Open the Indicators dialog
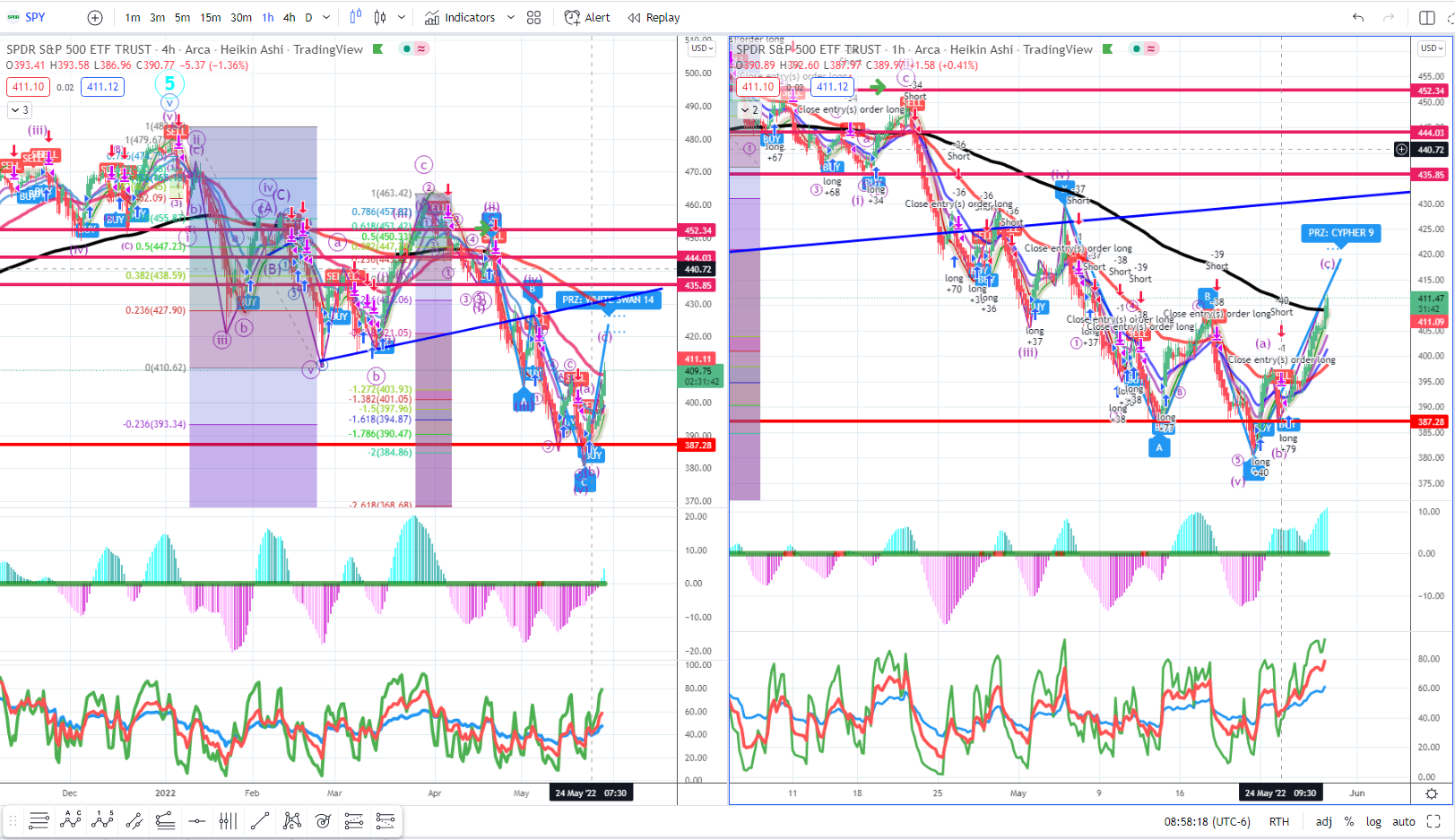 (460, 17)
